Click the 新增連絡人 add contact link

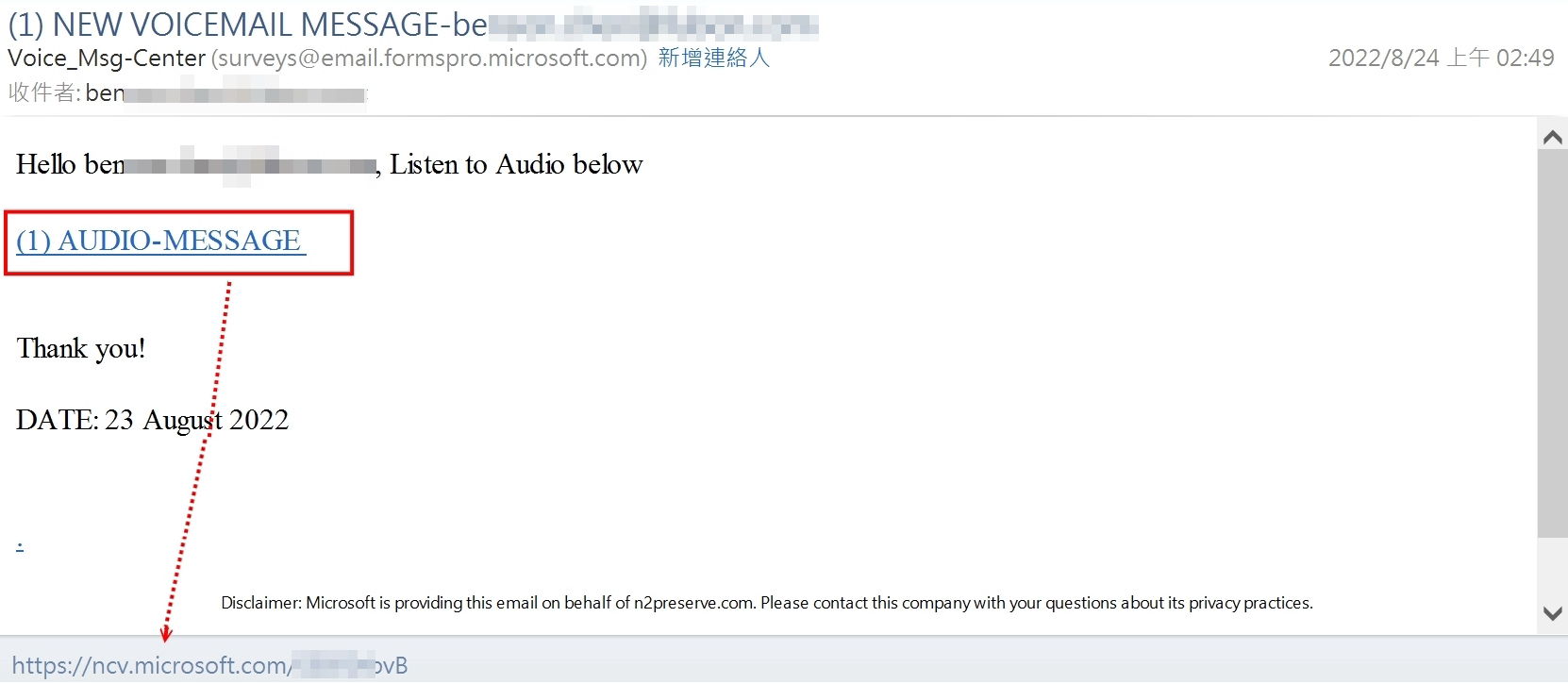pos(714,58)
